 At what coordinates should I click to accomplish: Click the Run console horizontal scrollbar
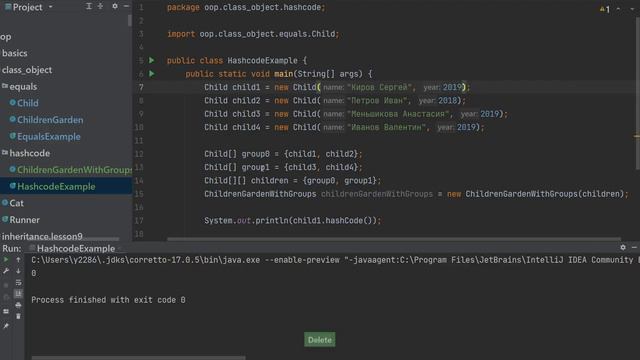point(139,358)
